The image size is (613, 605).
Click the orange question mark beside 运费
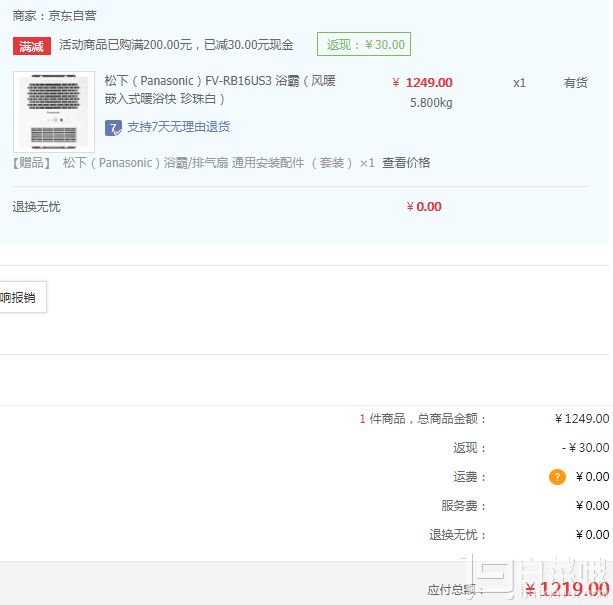[557, 477]
